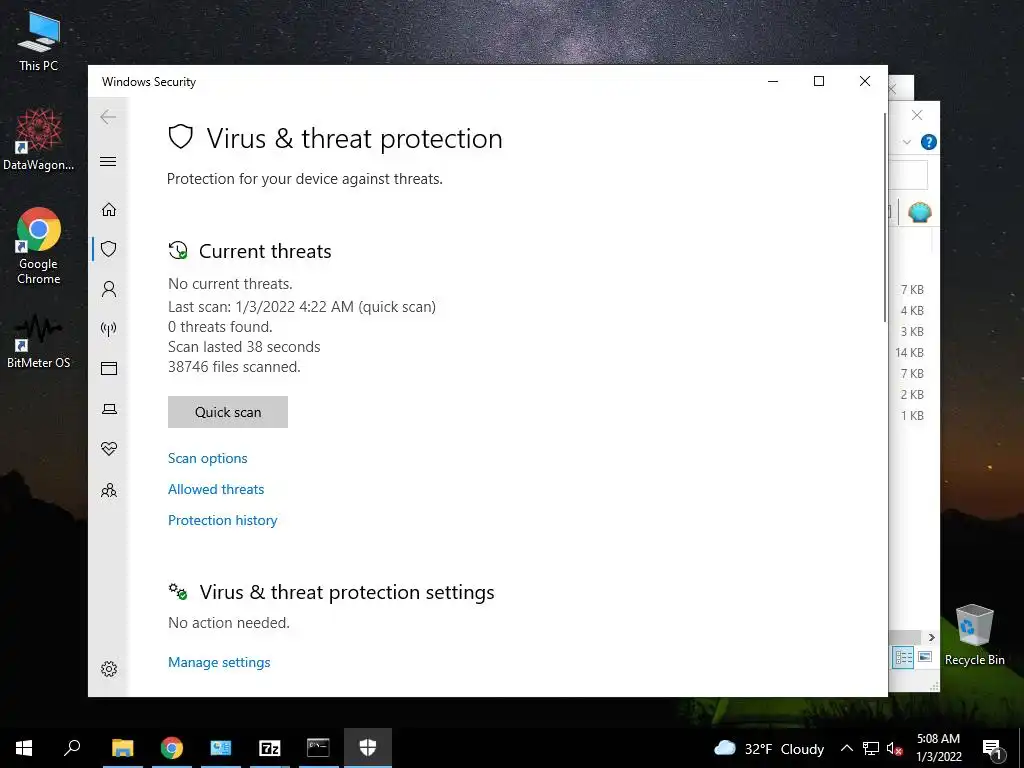Open Chrome from the taskbar

pos(172,748)
